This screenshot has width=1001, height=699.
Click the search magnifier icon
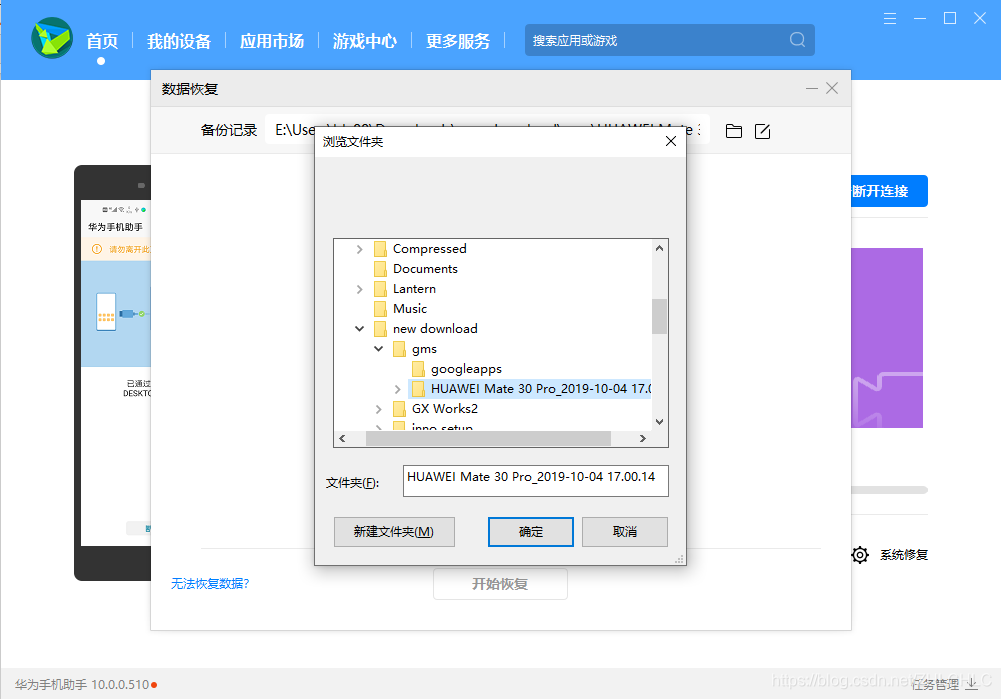click(x=797, y=39)
